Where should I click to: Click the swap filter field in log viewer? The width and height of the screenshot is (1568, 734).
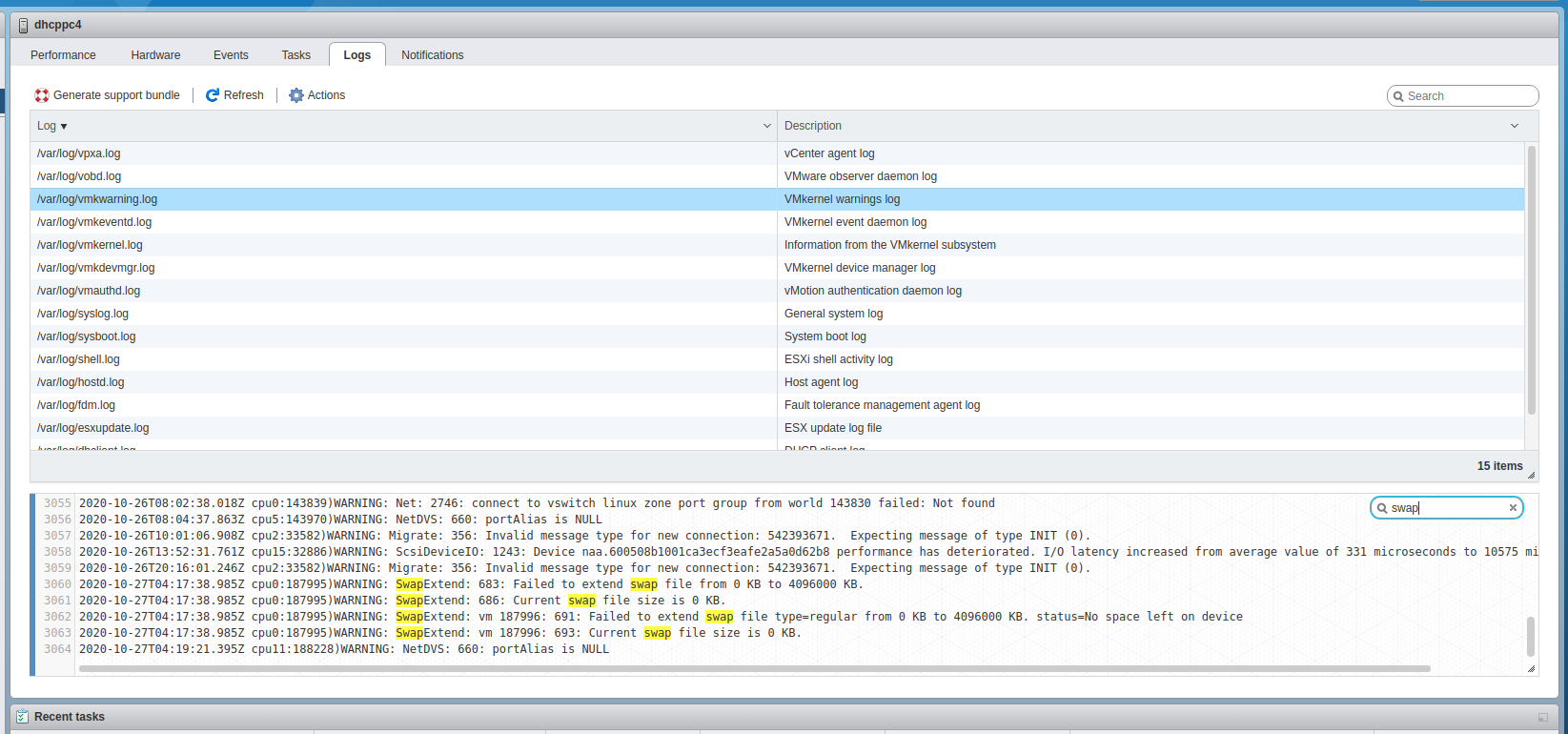1444,508
